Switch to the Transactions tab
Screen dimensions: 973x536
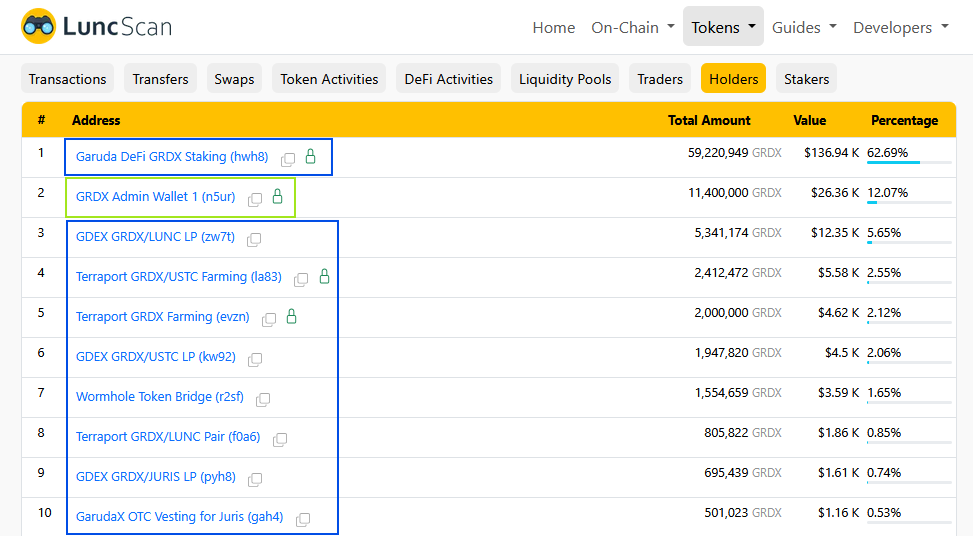pos(68,79)
